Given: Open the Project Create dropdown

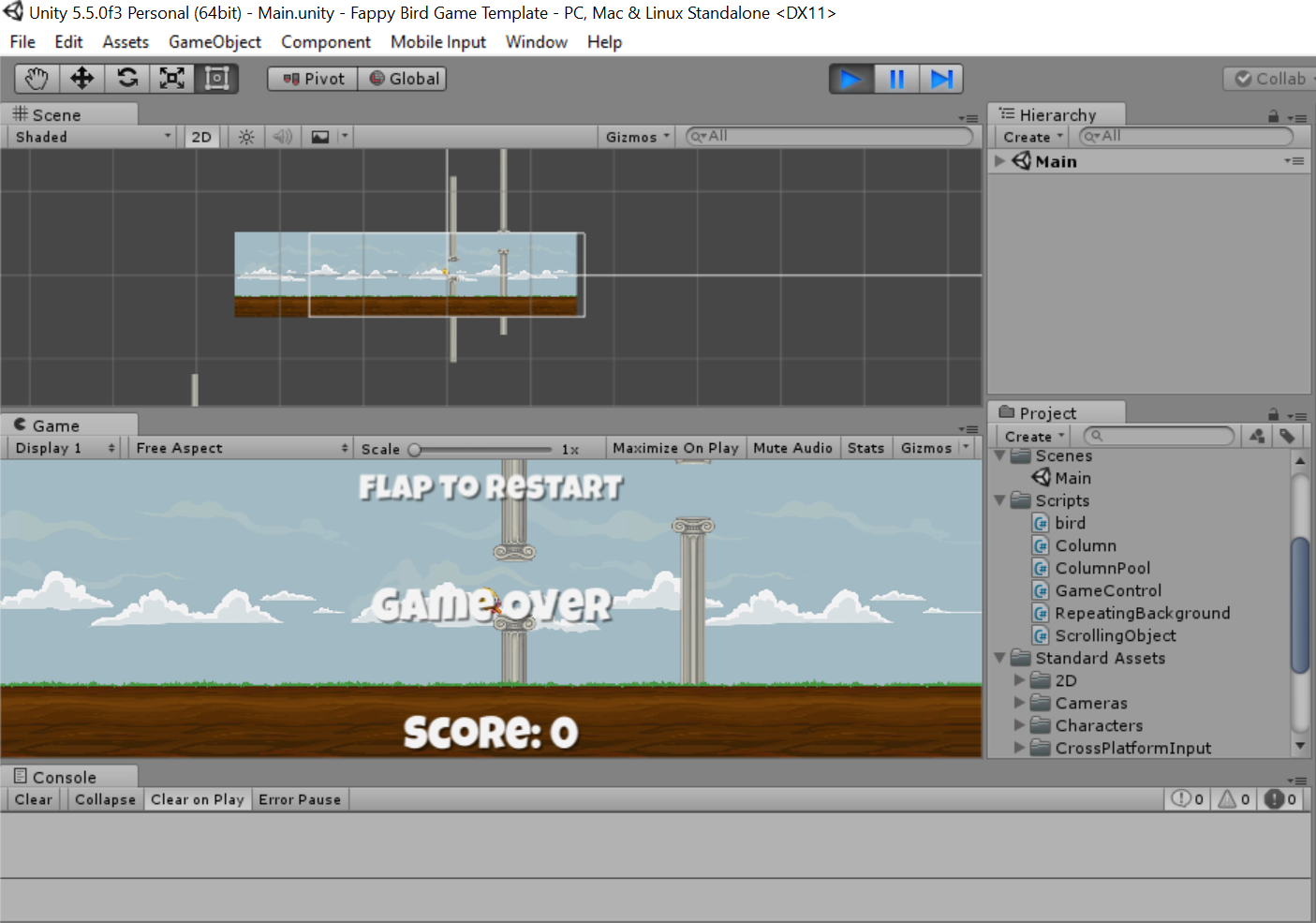Looking at the screenshot, I should tap(1034, 436).
